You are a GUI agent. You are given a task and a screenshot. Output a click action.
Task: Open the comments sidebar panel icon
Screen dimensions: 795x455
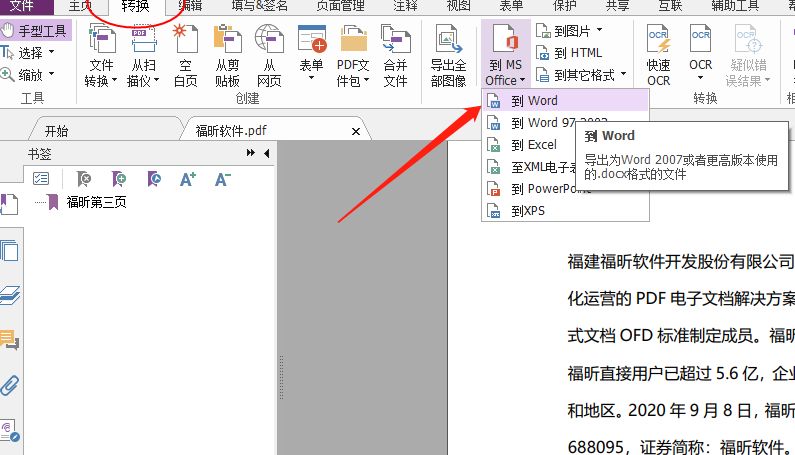tap(9, 339)
